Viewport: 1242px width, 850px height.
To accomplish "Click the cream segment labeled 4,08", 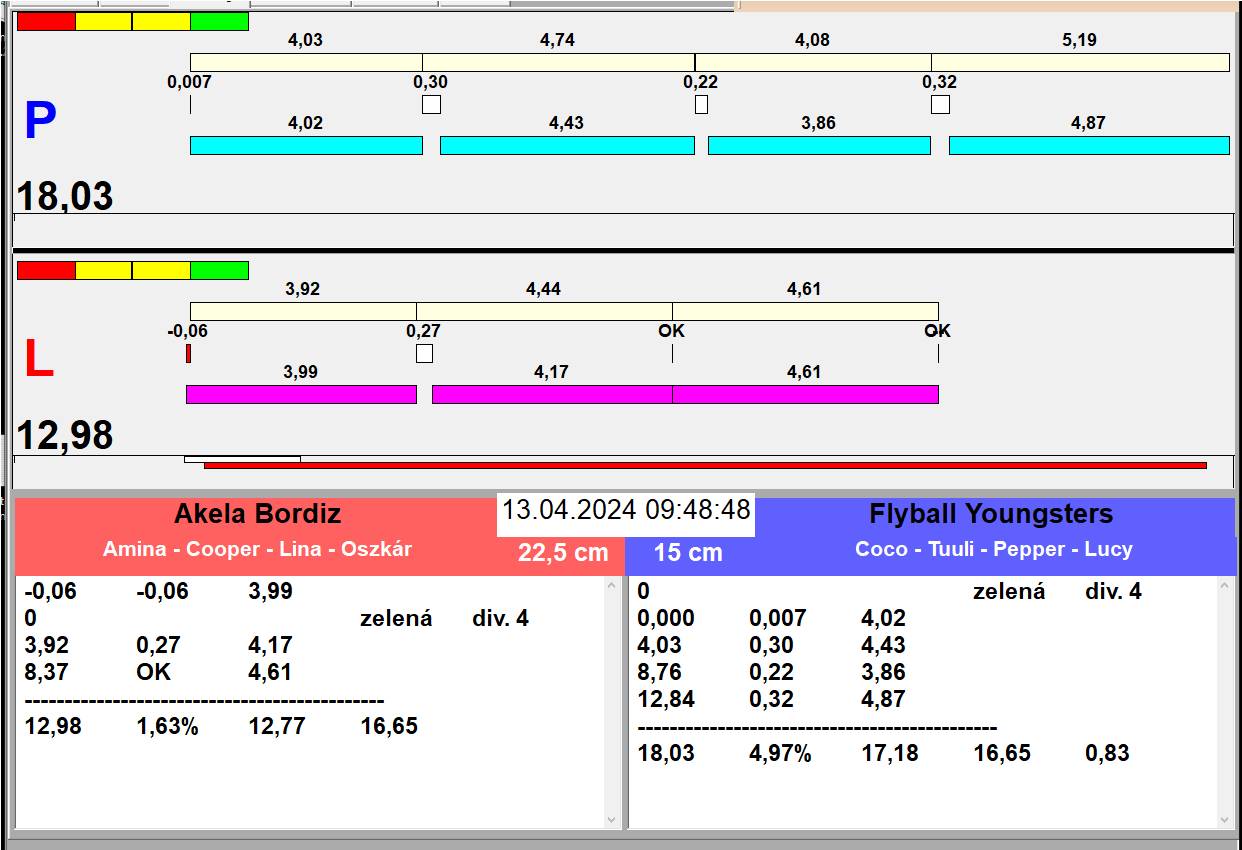I will point(813,62).
